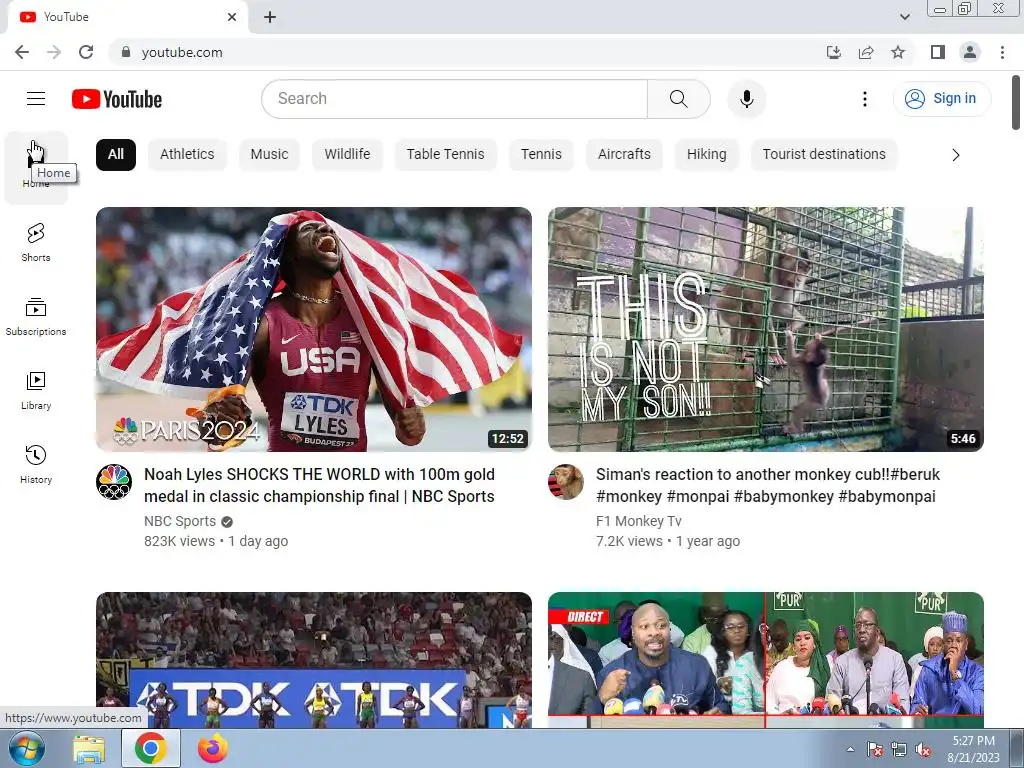Open Firefox from the taskbar
This screenshot has width=1024, height=768.
tap(213, 748)
